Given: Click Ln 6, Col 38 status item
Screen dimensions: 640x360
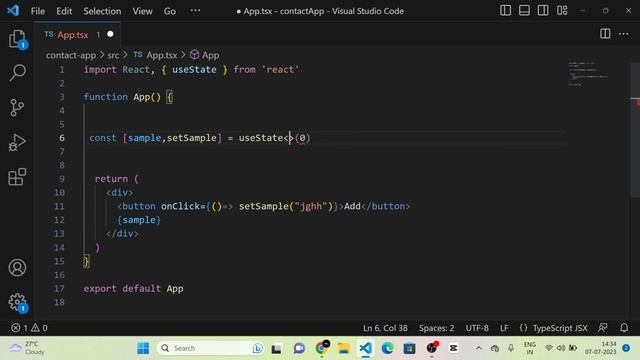Looking at the screenshot, I should pos(385,328).
